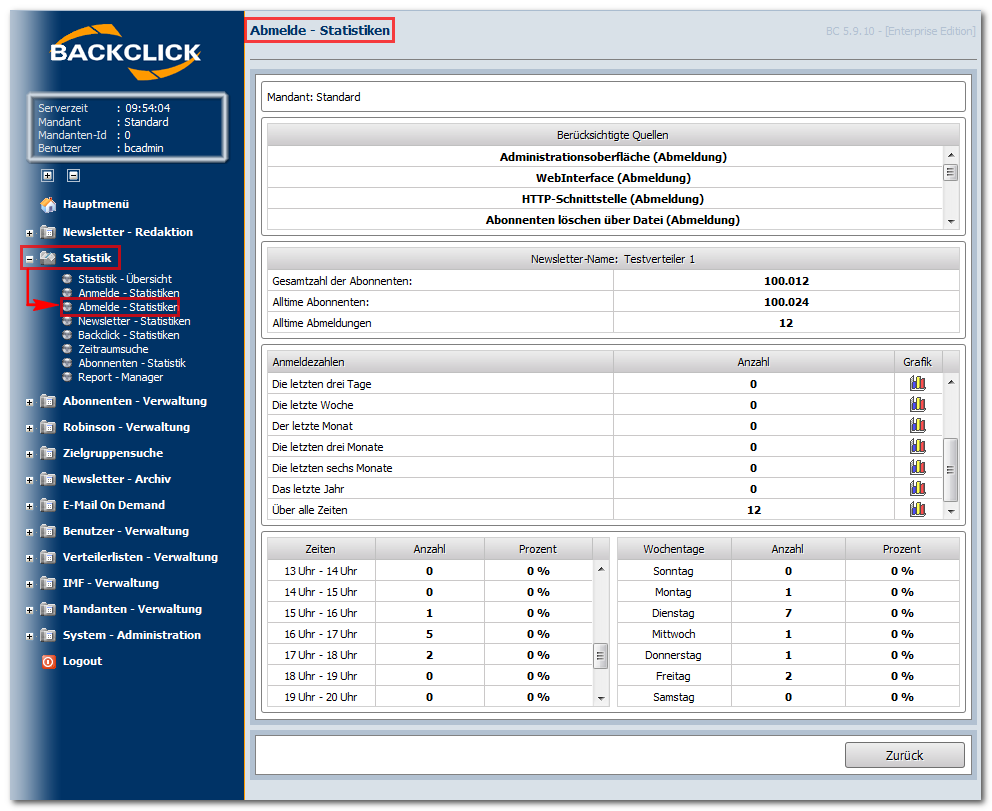
Task: Open chart icon for Das letzte Jahr
Action: point(917,488)
